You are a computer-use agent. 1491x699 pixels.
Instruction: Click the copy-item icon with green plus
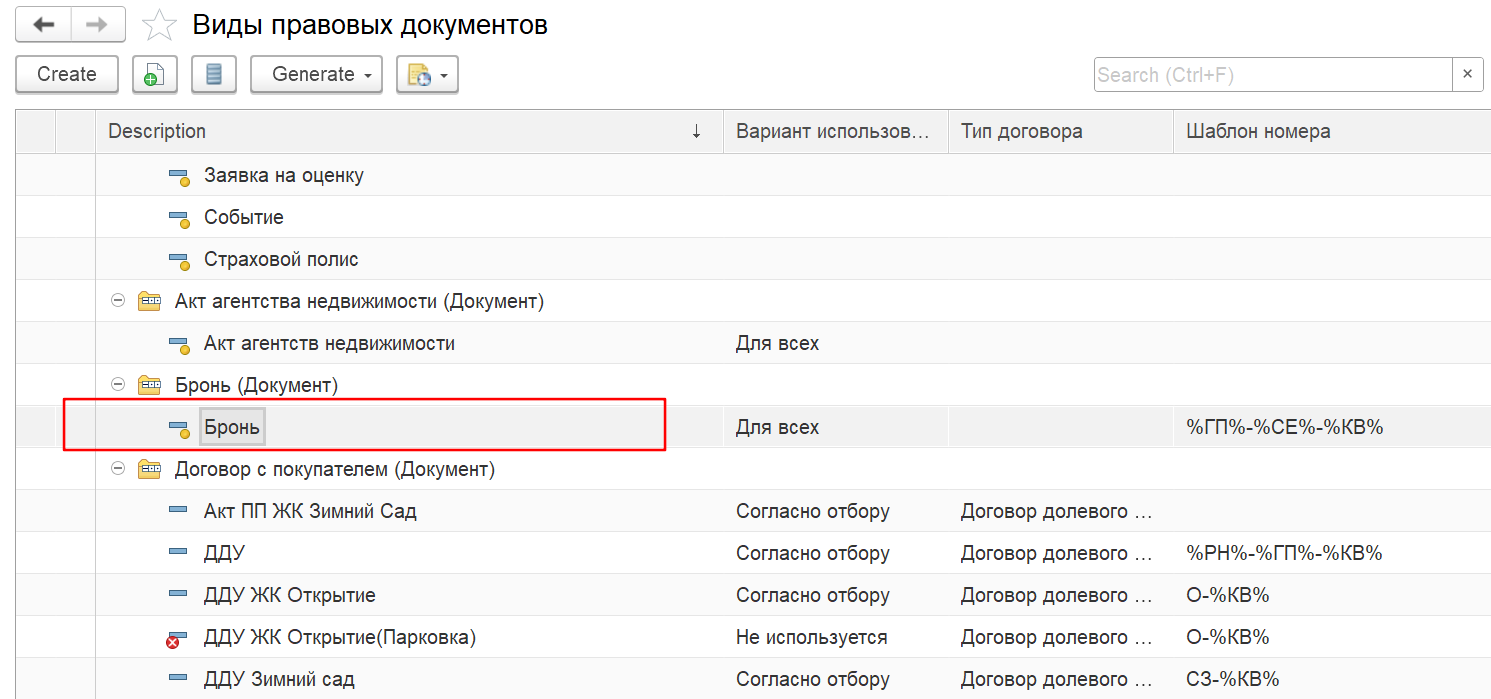tap(154, 75)
